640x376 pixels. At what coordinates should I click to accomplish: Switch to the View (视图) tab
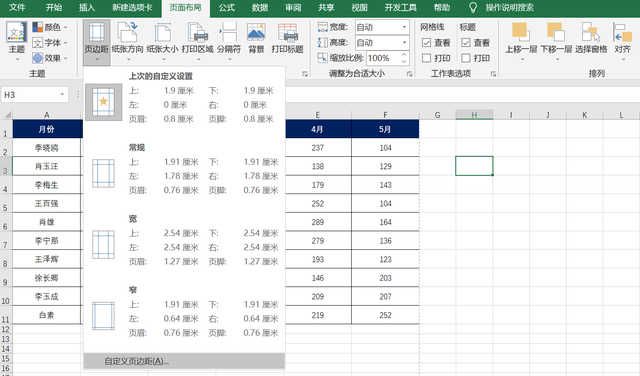(x=359, y=7)
